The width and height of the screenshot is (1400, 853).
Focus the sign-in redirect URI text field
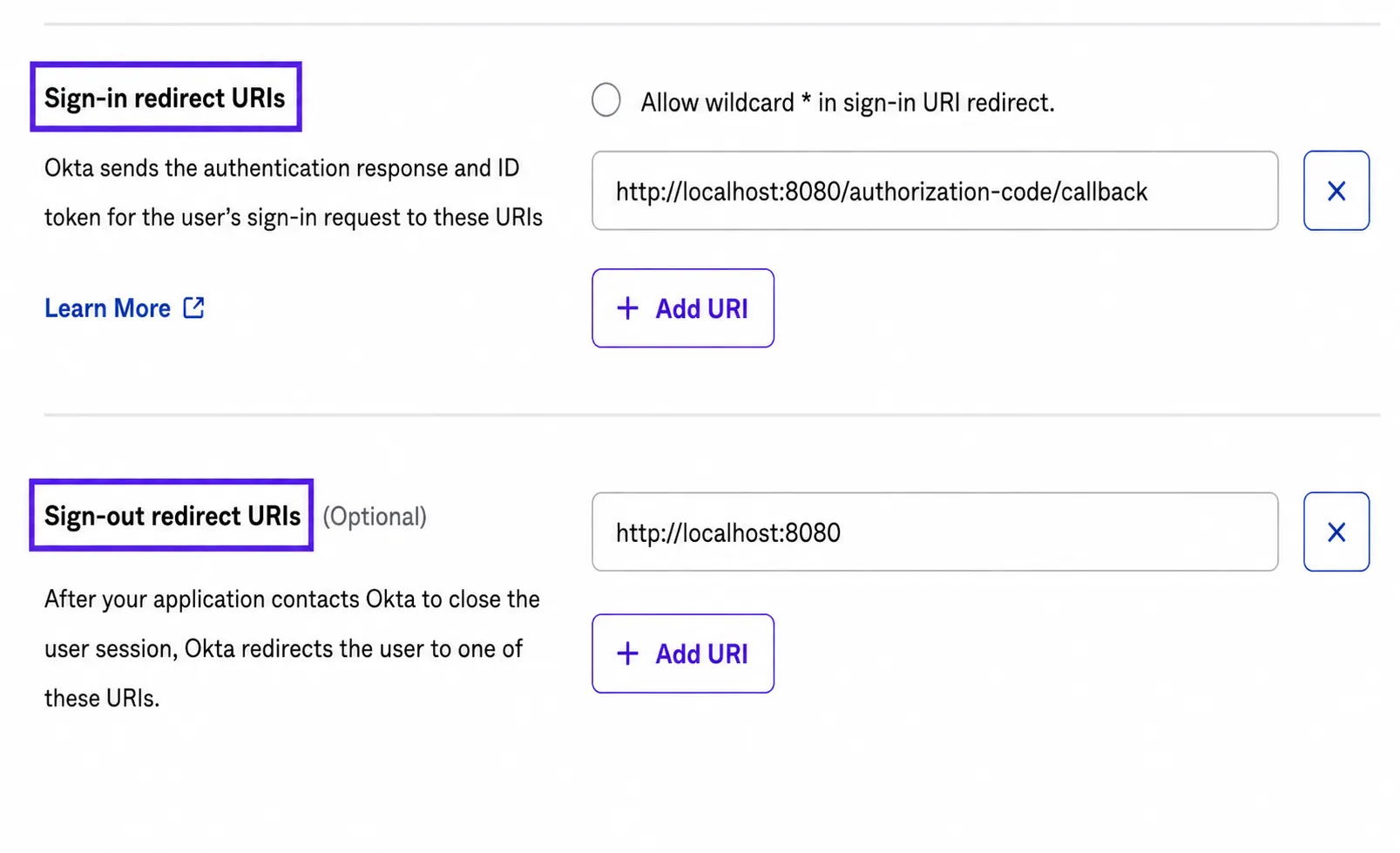[x=935, y=191]
